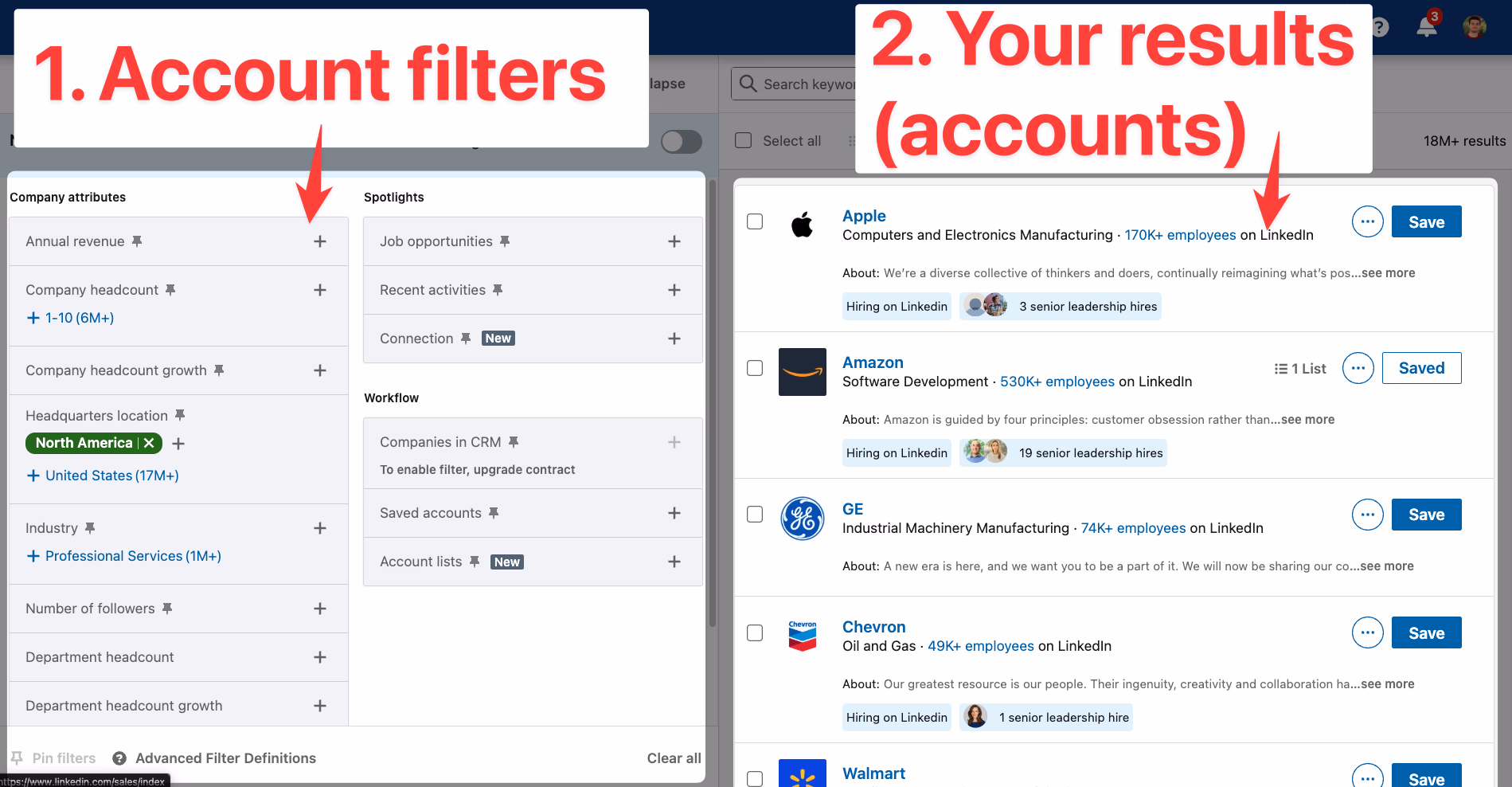This screenshot has height=787, width=1512.
Task: Open the Advanced Filter Definitions help icon
Action: point(119,758)
